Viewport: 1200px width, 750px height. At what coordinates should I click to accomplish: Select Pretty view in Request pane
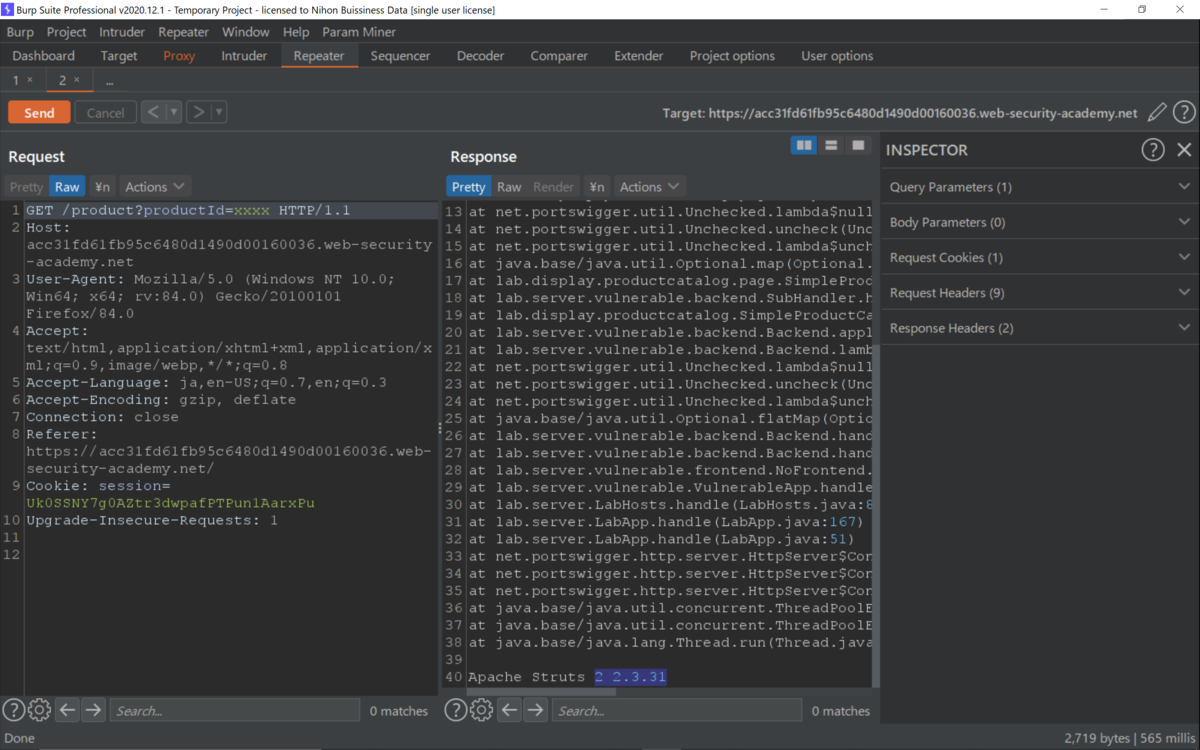pos(27,187)
